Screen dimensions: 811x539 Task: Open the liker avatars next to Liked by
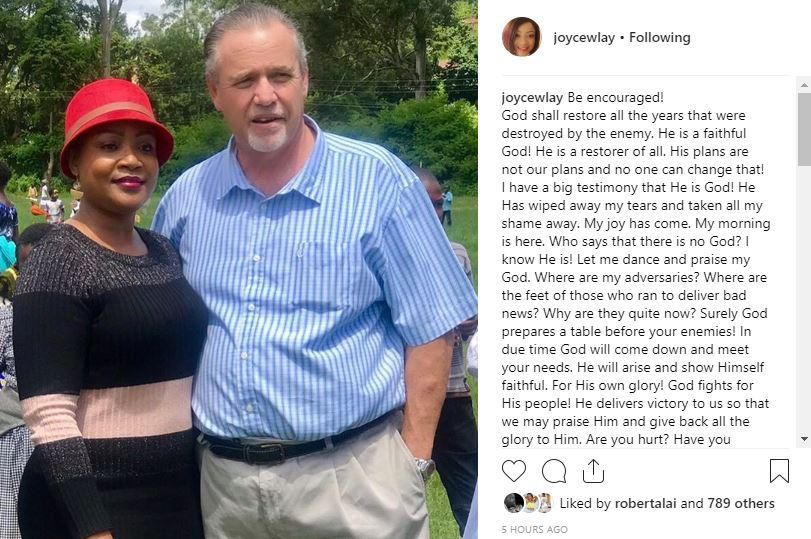click(528, 503)
